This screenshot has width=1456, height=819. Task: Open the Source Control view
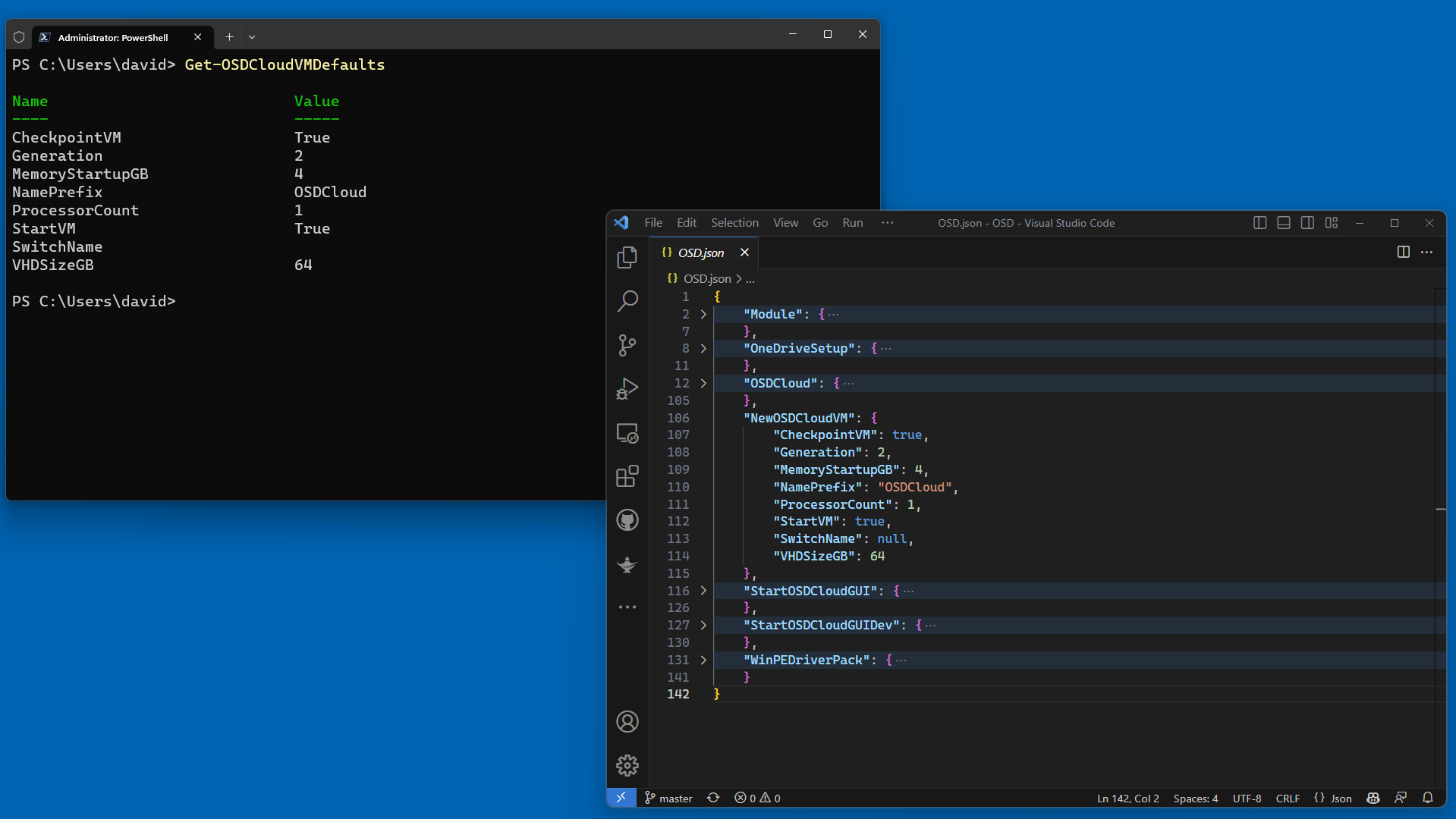tap(627, 345)
